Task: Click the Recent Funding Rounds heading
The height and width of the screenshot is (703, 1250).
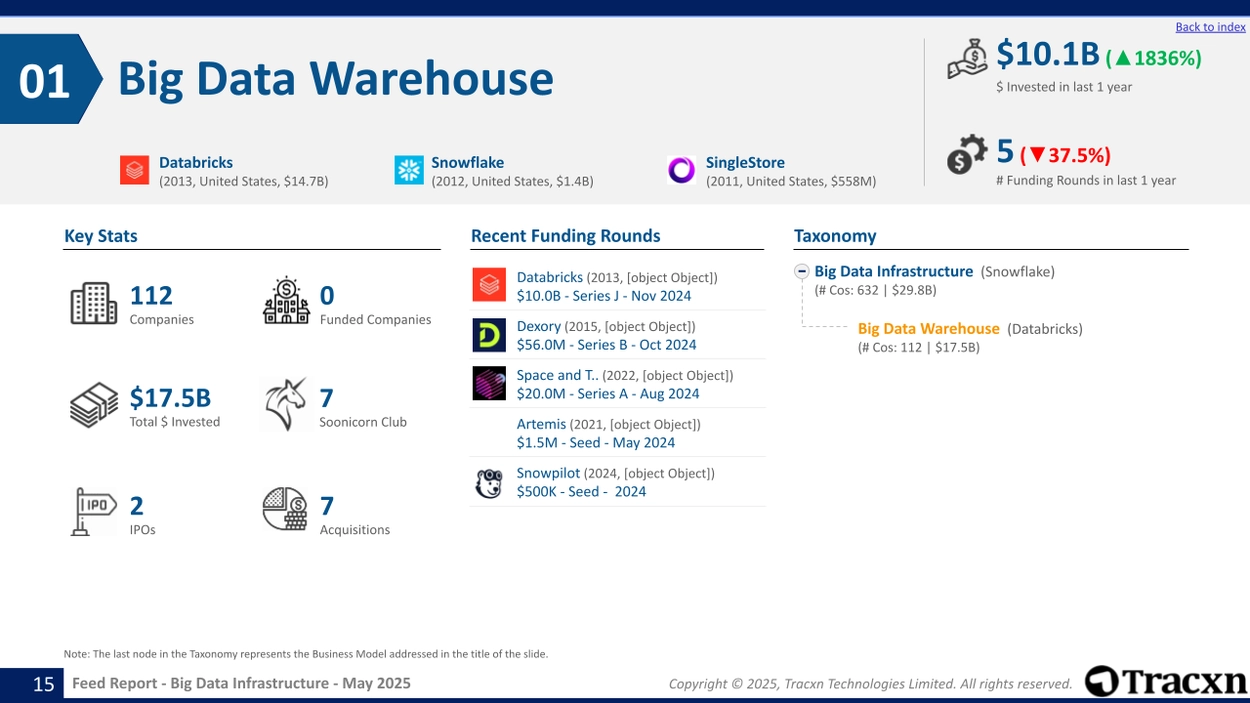Action: click(x=566, y=236)
